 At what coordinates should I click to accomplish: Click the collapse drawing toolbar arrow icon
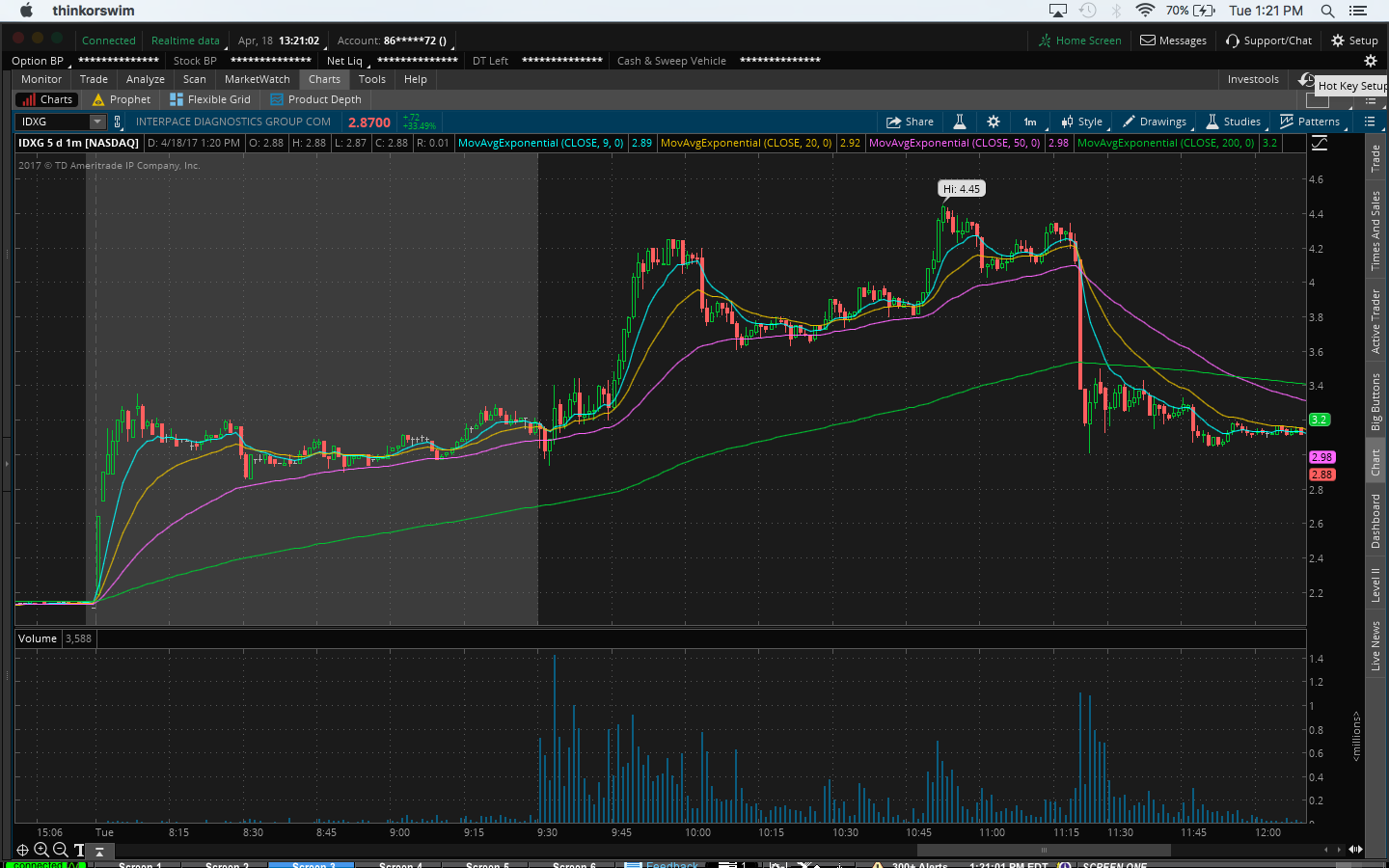click(x=98, y=851)
